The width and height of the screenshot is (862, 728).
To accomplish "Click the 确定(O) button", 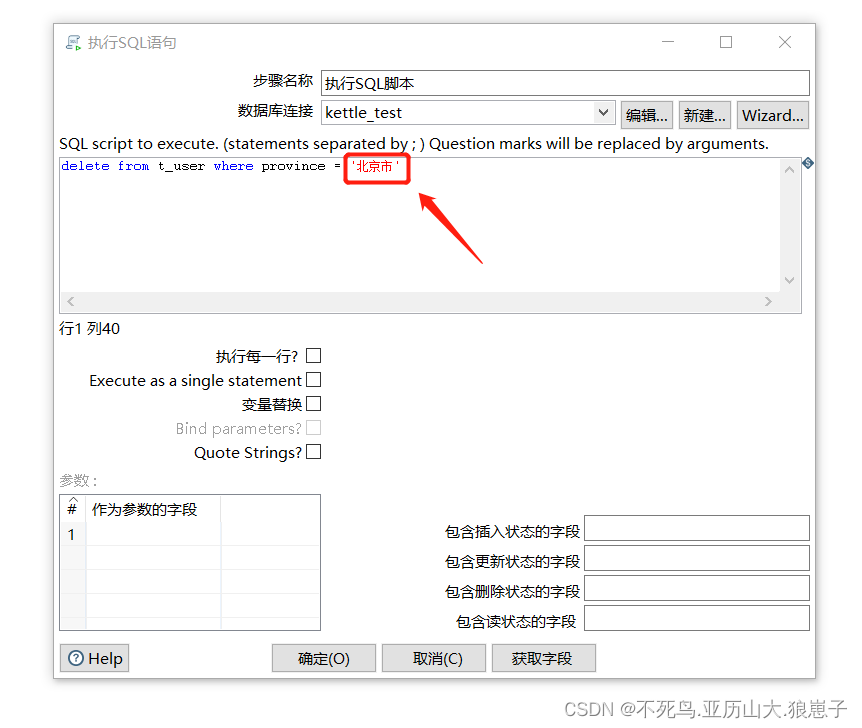I will [323, 658].
